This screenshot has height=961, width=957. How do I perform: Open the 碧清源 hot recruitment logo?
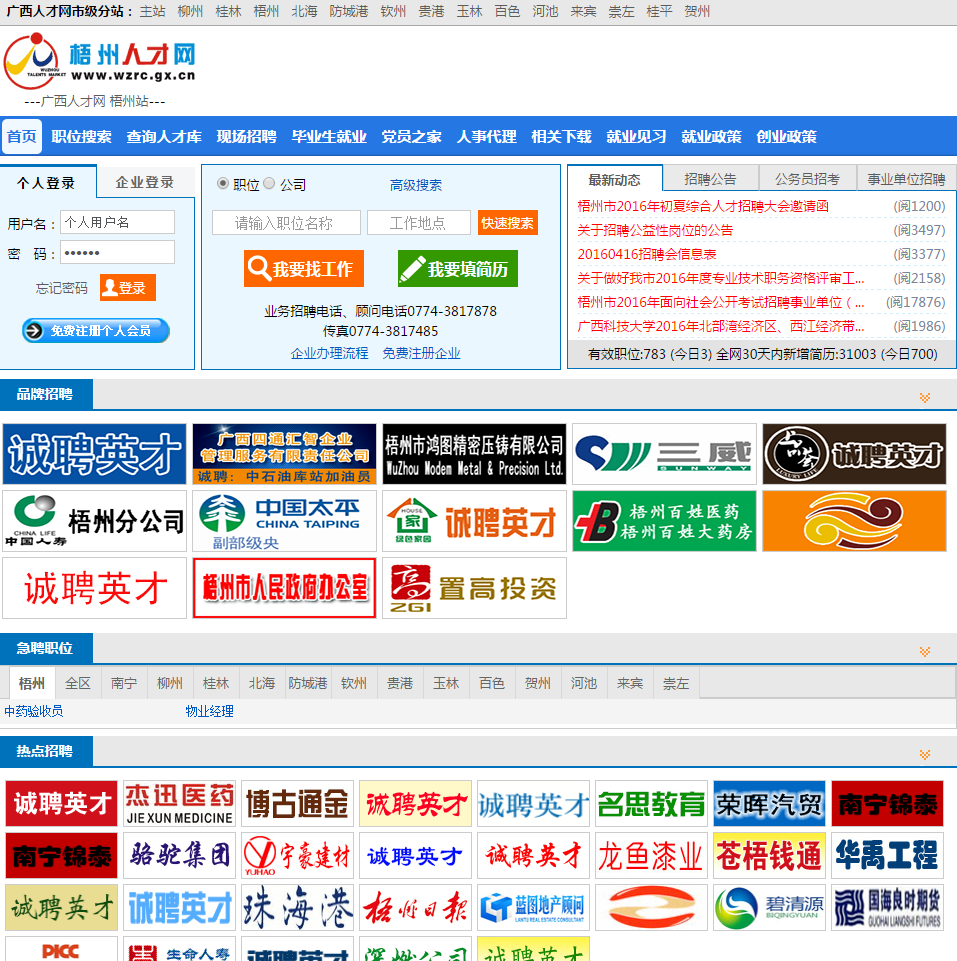(x=769, y=907)
